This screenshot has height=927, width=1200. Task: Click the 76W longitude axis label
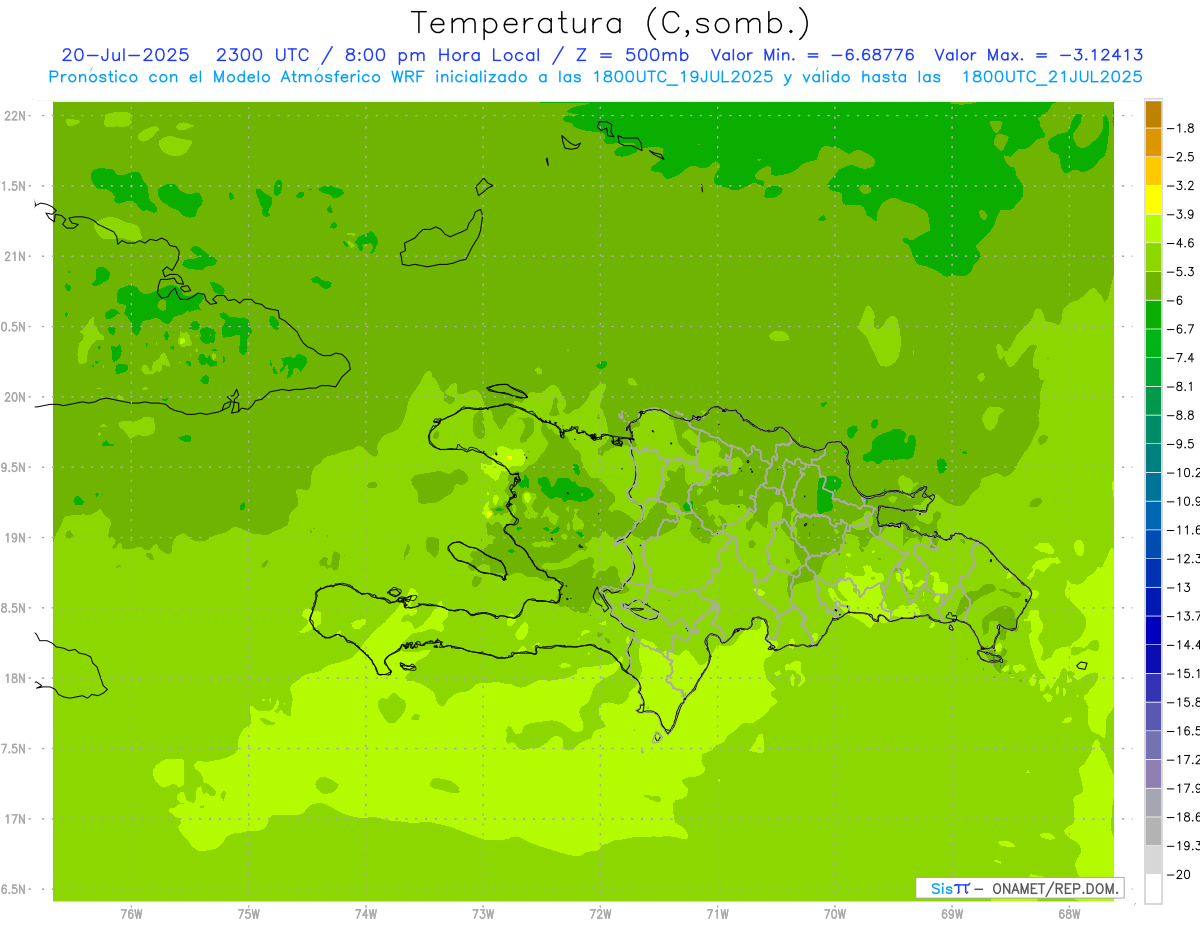click(x=131, y=914)
